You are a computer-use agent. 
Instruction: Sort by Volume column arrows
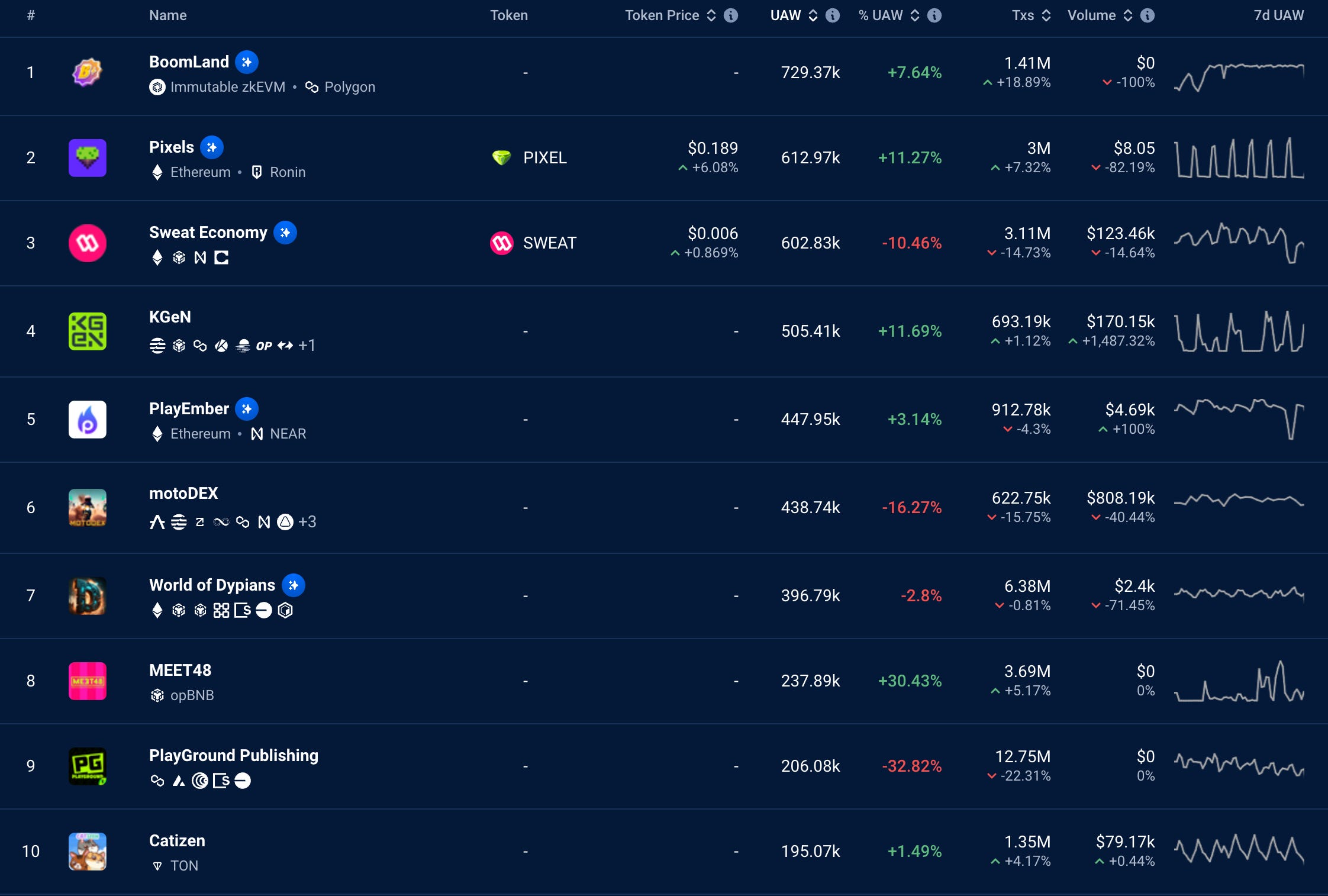coord(1128,15)
